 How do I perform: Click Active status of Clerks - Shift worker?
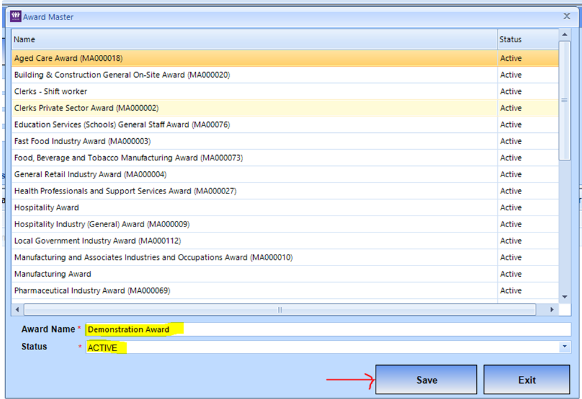pos(511,91)
